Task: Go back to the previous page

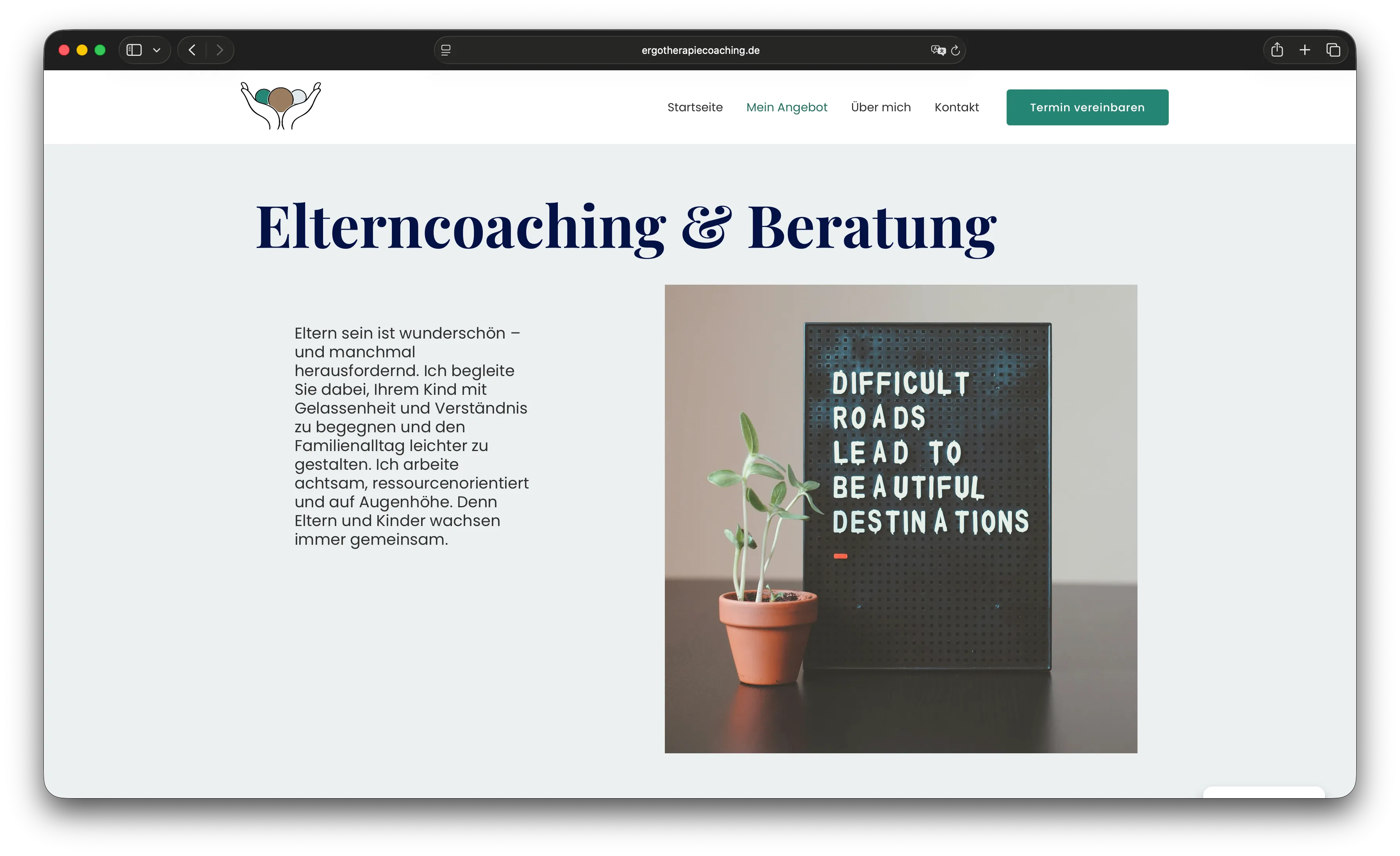Action: [x=192, y=50]
